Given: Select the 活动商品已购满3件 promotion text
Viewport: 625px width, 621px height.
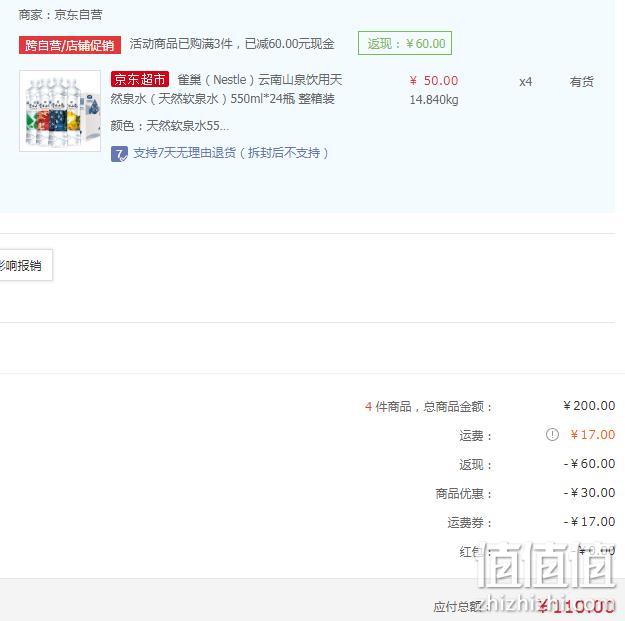Looking at the screenshot, I should coord(232,44).
